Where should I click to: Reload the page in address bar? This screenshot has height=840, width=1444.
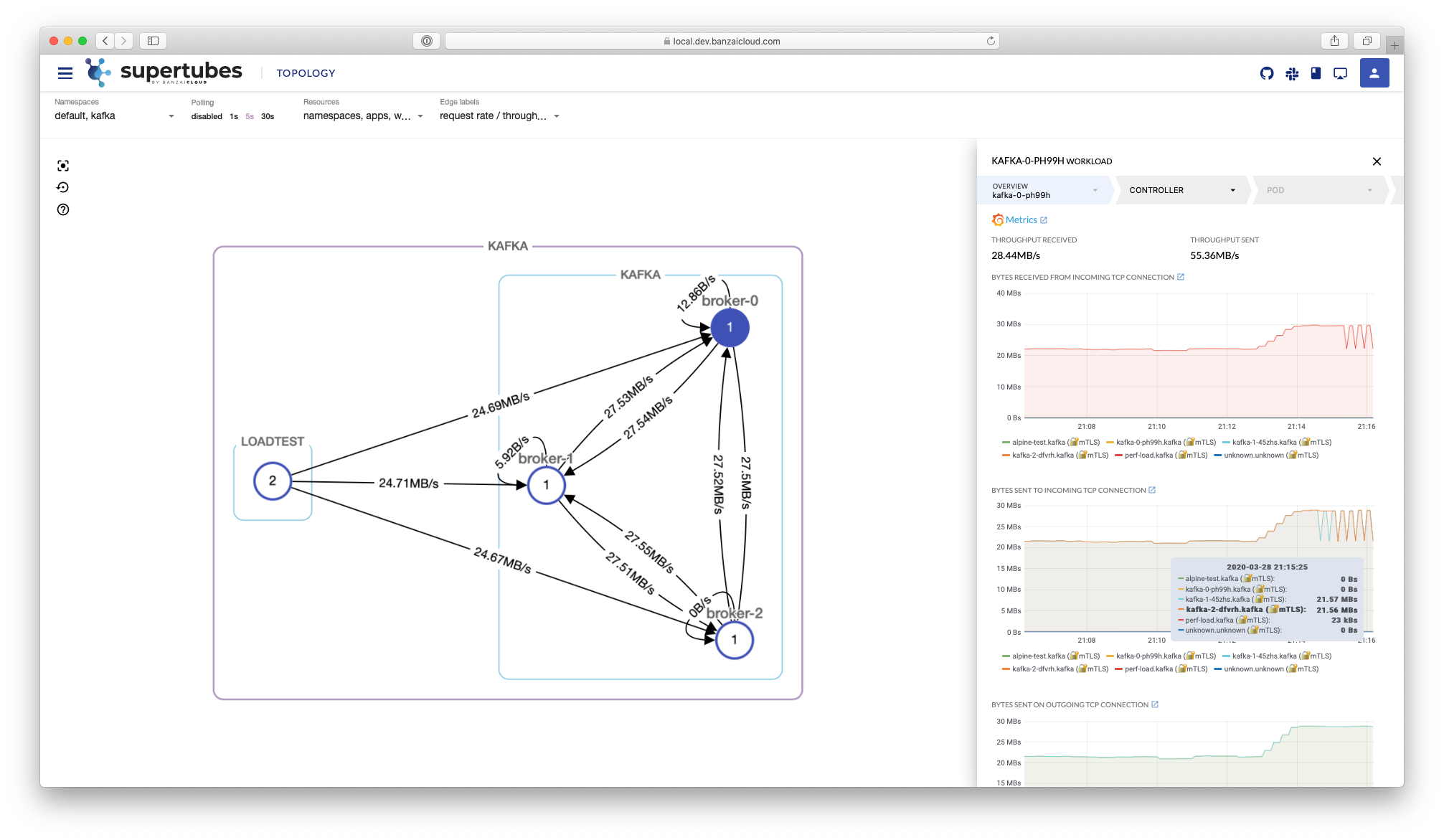pyautogui.click(x=991, y=41)
